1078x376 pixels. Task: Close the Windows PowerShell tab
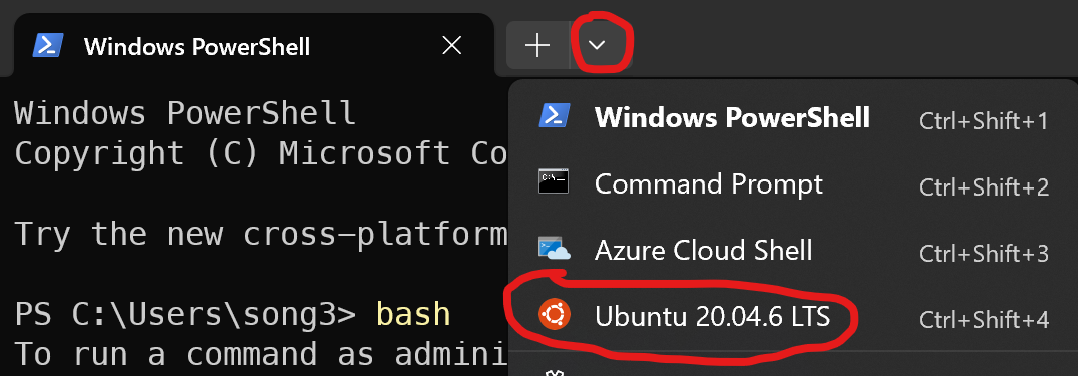(x=451, y=45)
